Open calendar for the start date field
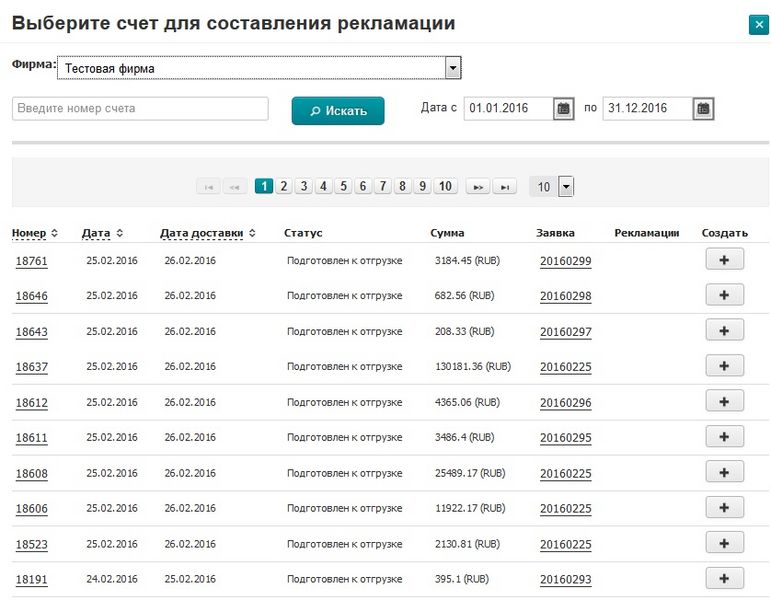This screenshot has width=771, height=600. [x=564, y=108]
